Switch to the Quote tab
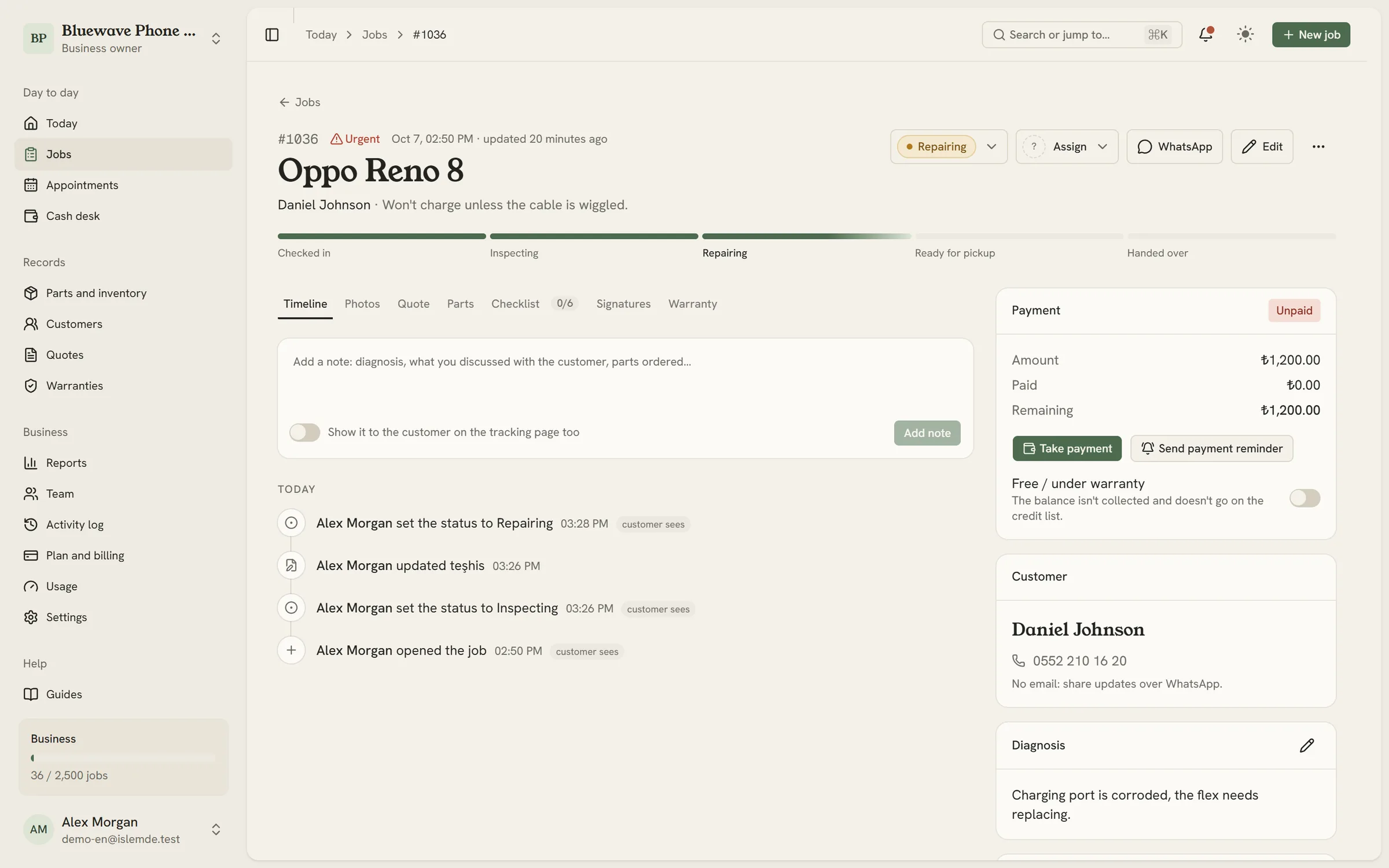1389x868 pixels. click(413, 304)
